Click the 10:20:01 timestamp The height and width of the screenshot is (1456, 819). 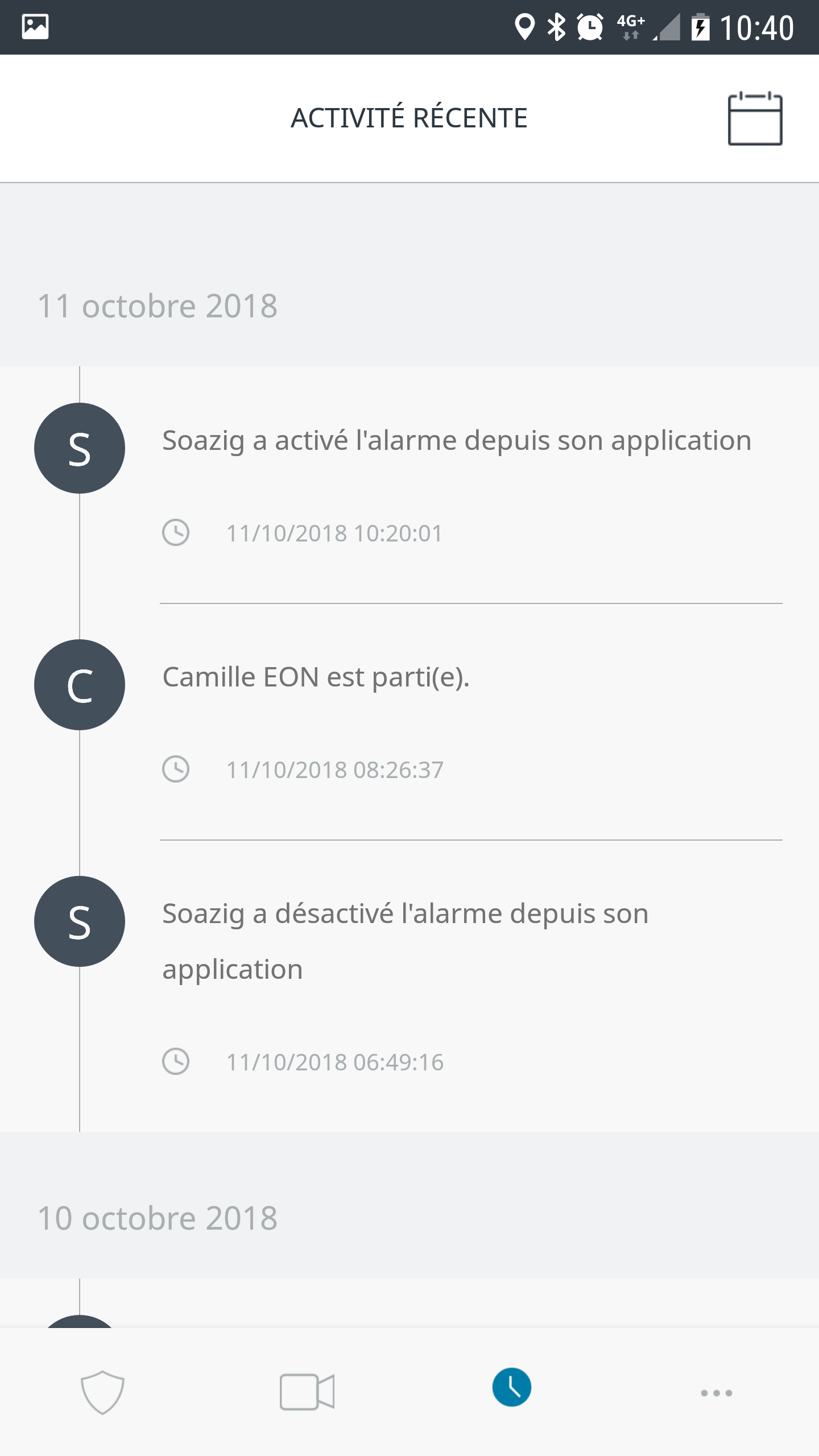334,533
